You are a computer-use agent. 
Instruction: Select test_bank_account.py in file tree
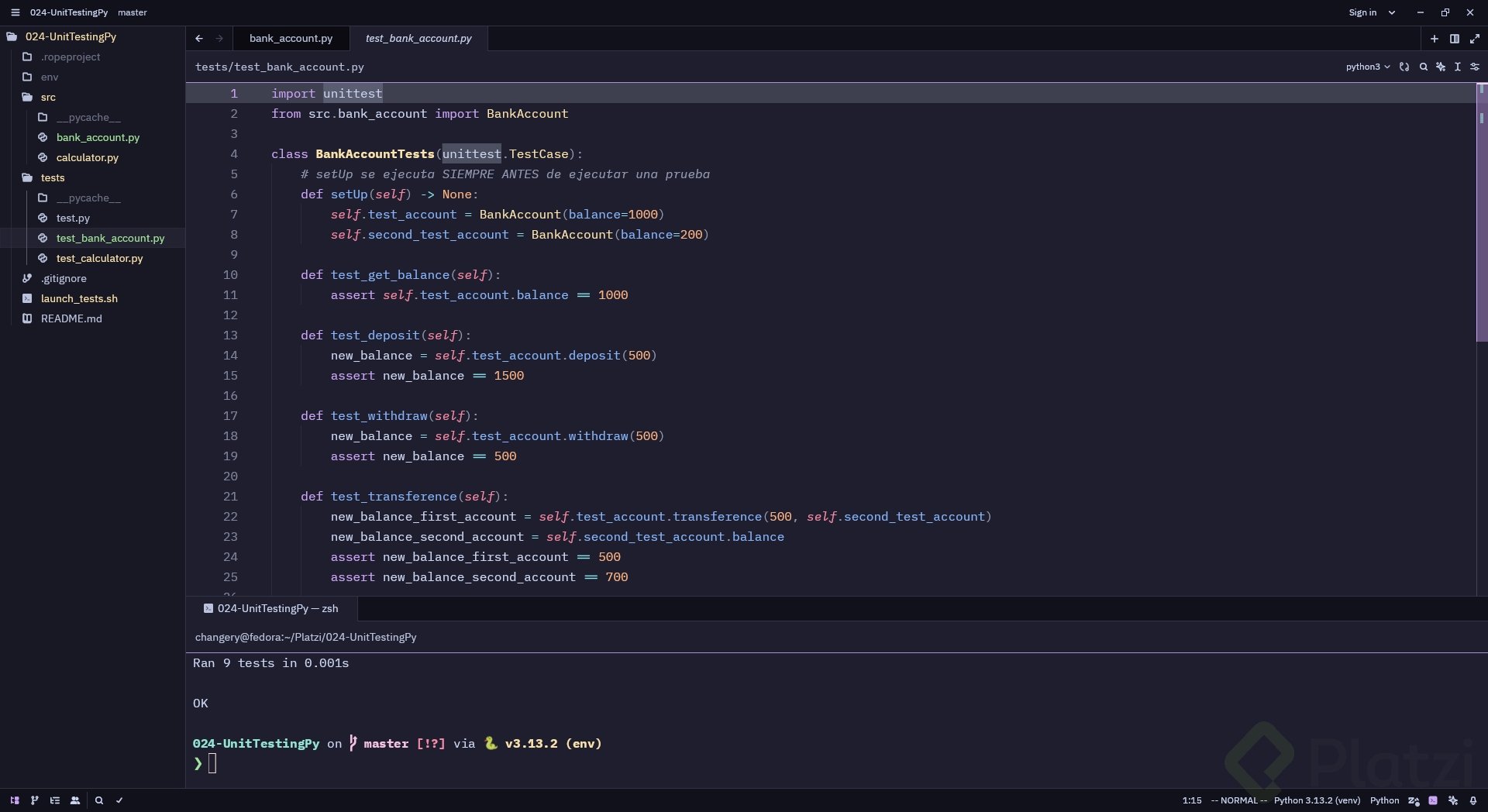[110, 238]
